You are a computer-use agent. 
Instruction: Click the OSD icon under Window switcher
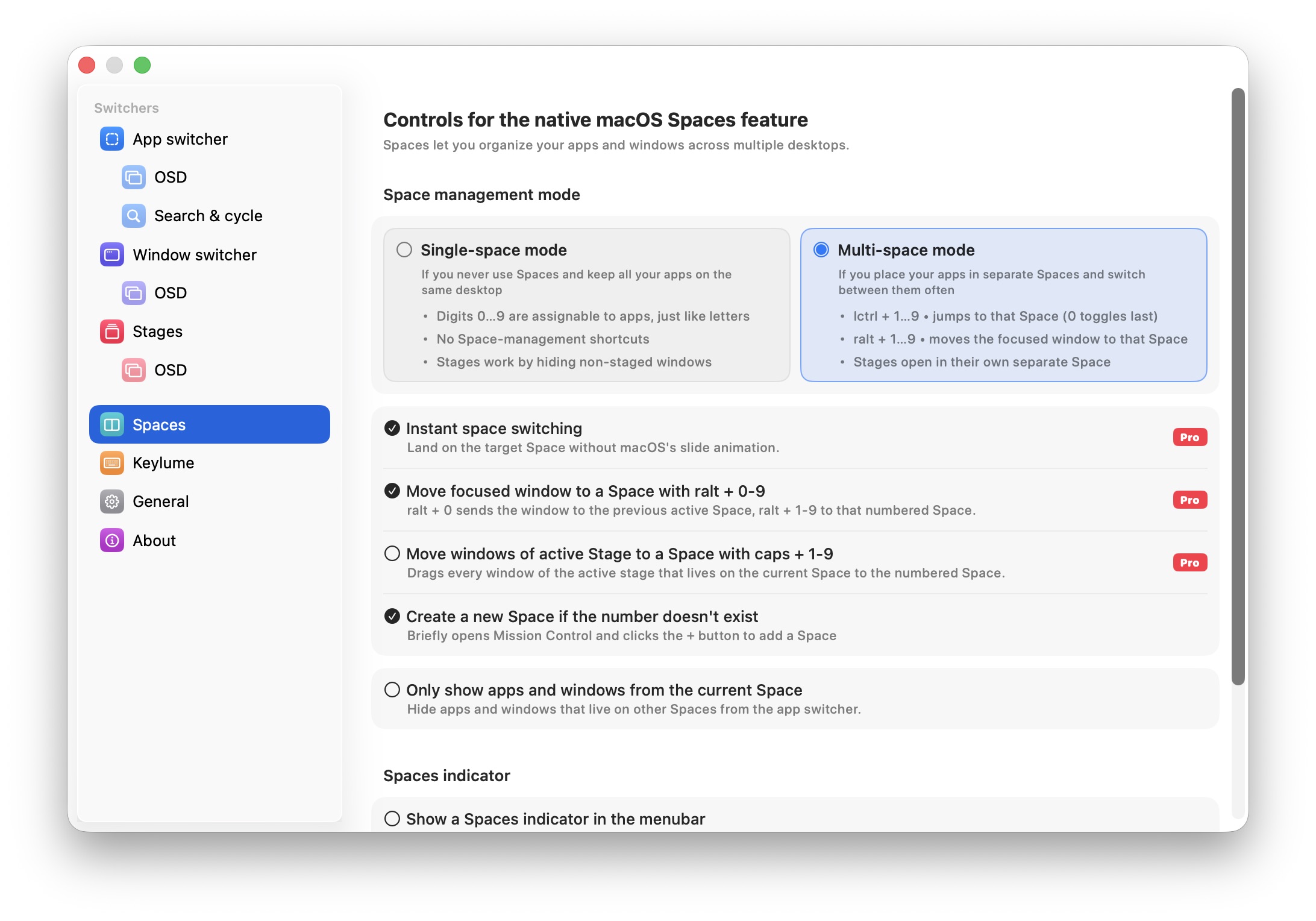134,293
